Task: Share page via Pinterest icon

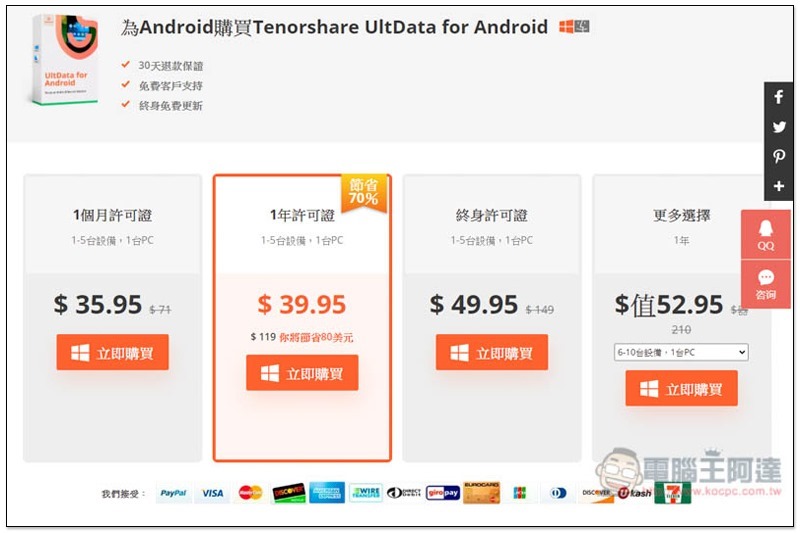Action: click(778, 156)
